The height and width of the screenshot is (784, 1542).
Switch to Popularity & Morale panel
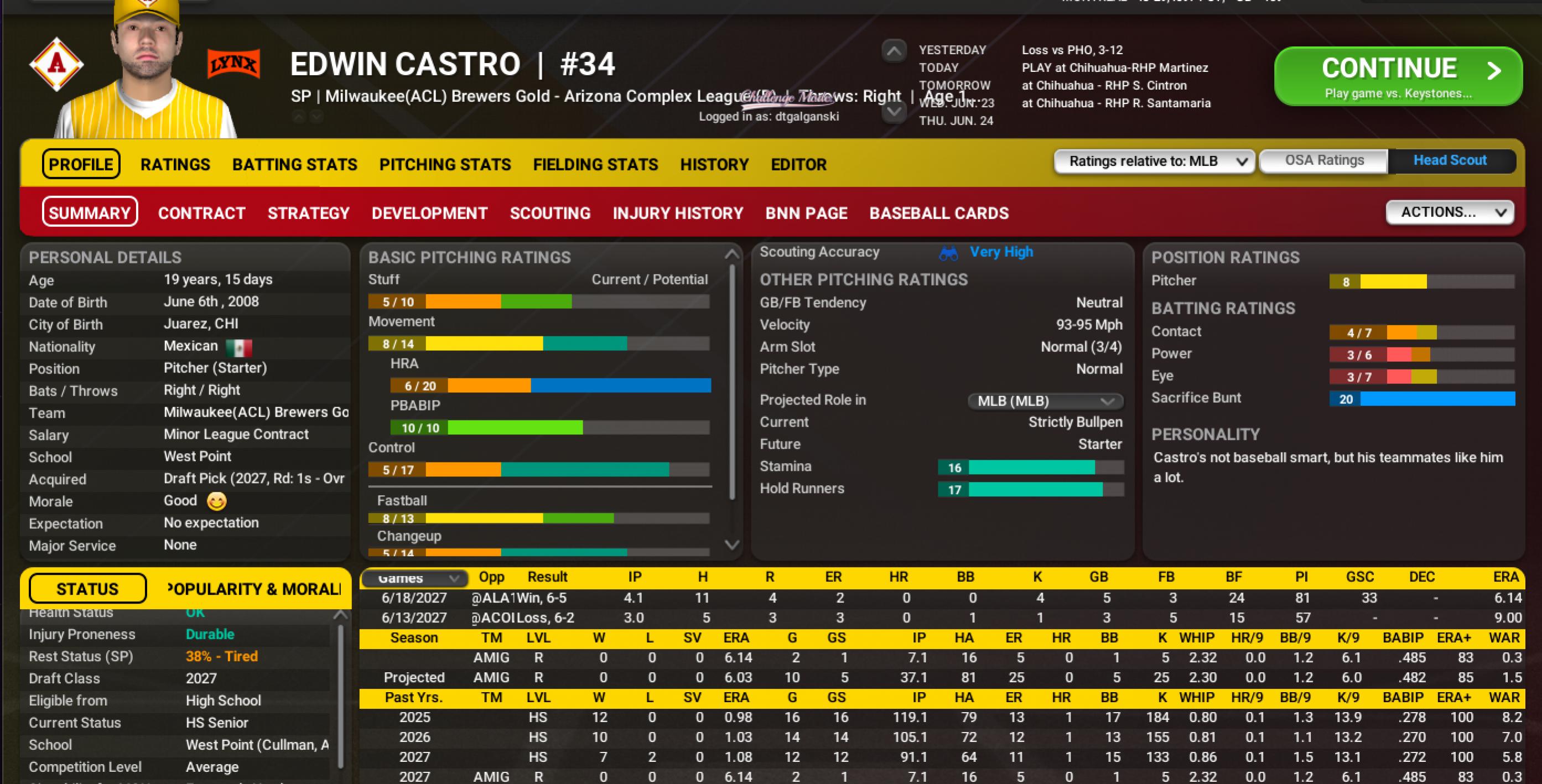(x=254, y=589)
